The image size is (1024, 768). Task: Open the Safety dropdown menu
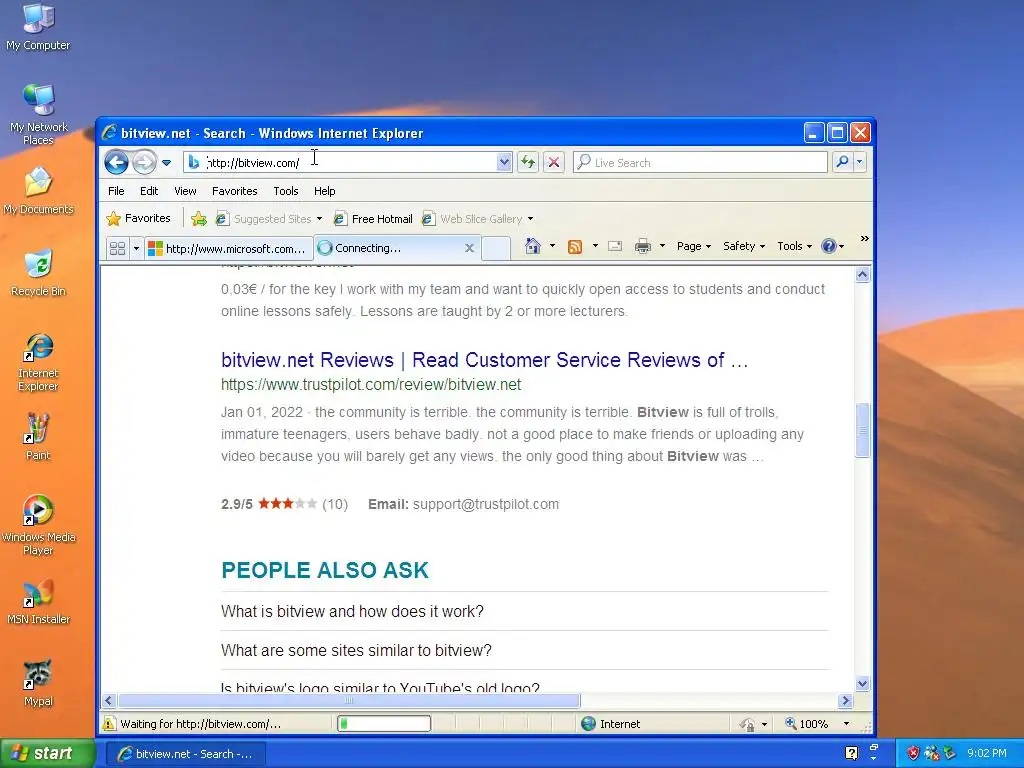[x=744, y=246]
